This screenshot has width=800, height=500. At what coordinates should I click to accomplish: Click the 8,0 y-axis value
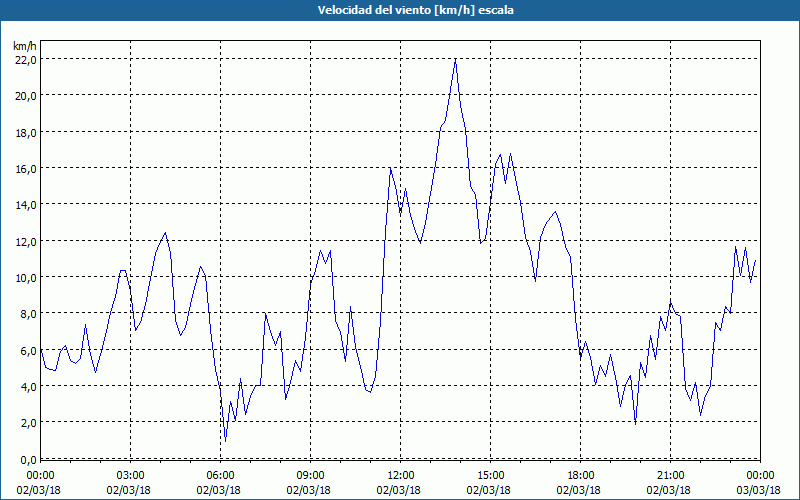(x=28, y=314)
